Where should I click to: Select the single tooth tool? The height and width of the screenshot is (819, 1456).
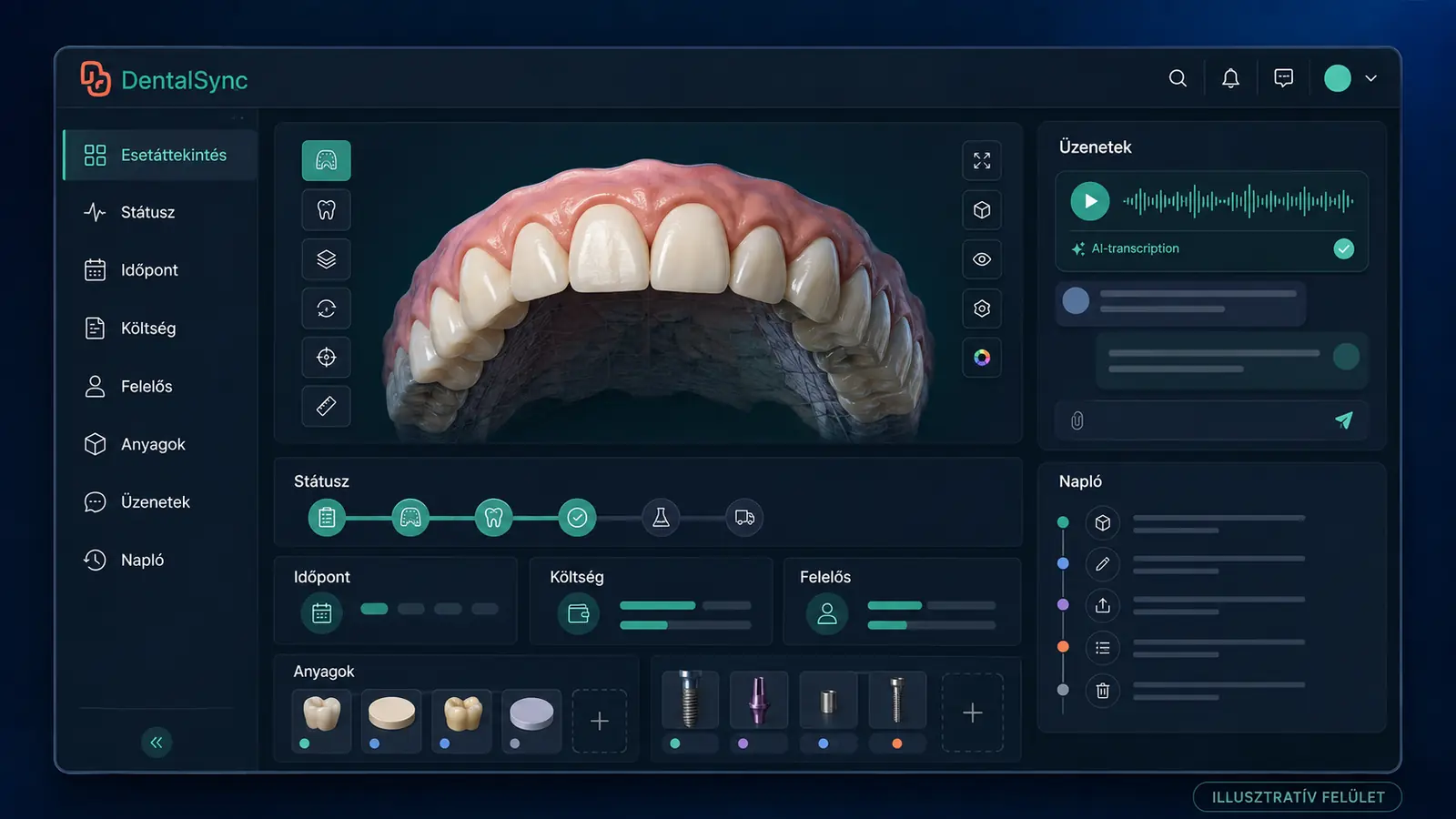(x=326, y=210)
